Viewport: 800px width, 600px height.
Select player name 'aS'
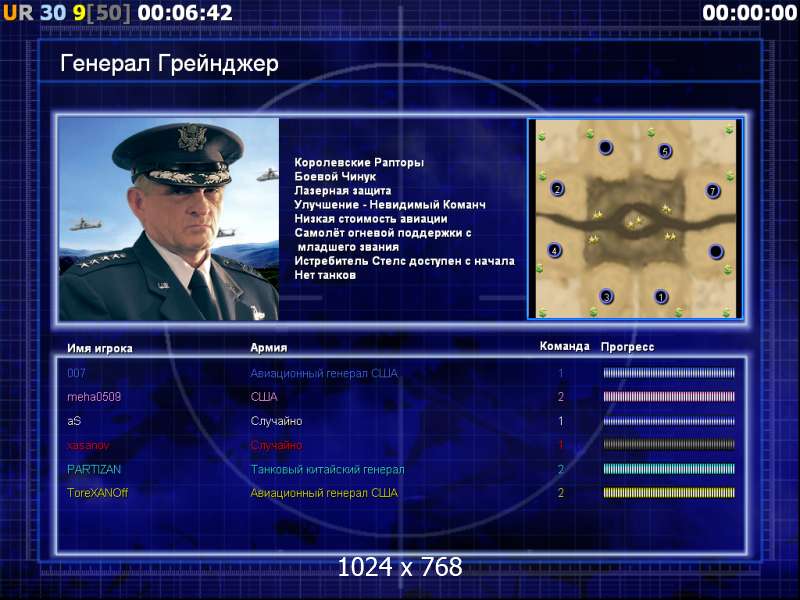point(74,421)
